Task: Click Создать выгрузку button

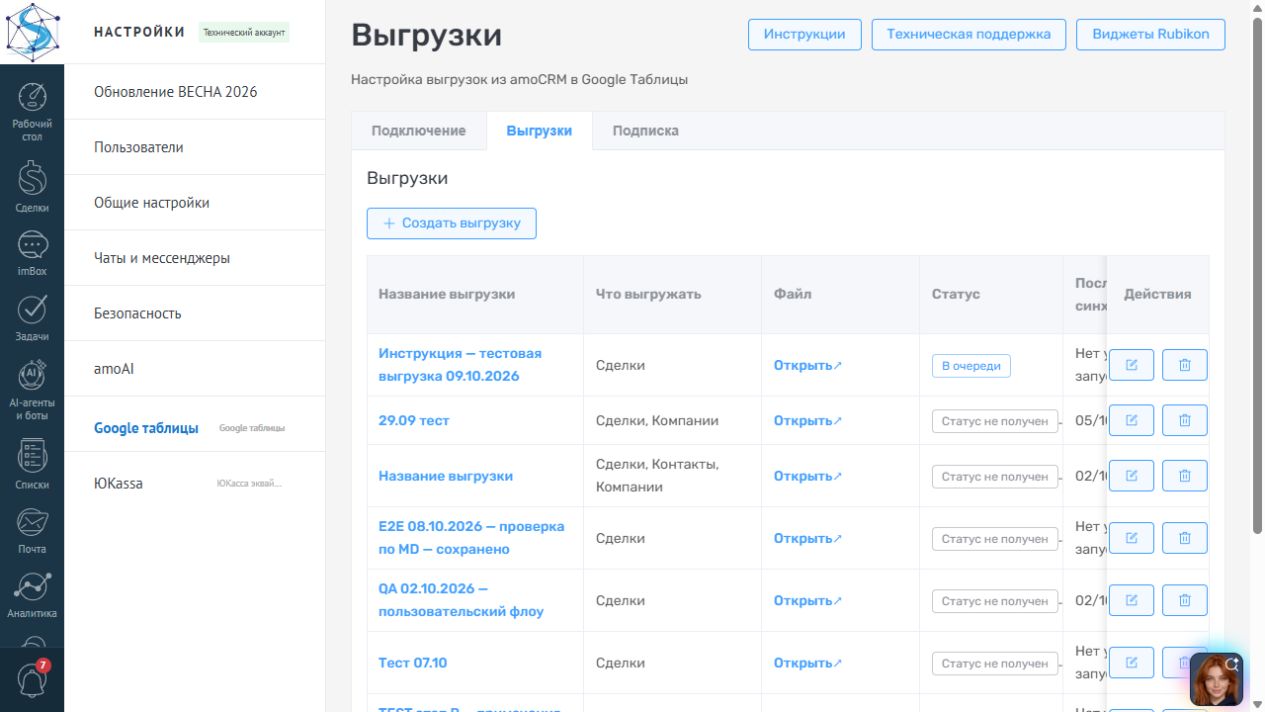Action: tap(452, 223)
